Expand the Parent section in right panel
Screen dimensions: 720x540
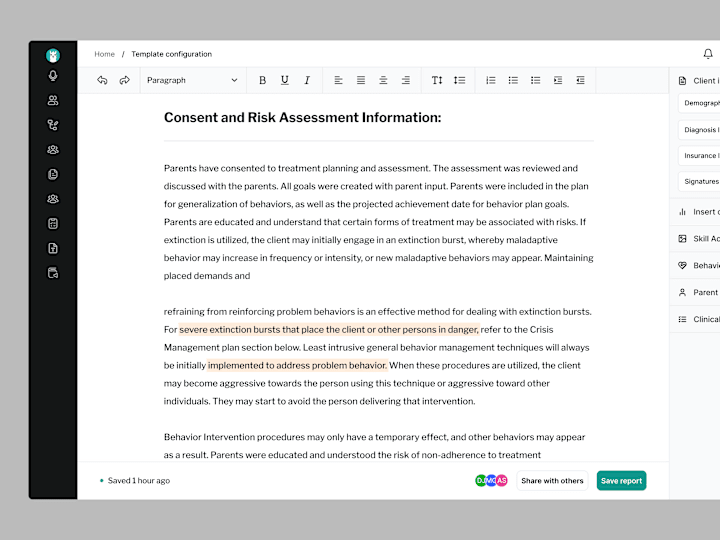[x=695, y=292]
